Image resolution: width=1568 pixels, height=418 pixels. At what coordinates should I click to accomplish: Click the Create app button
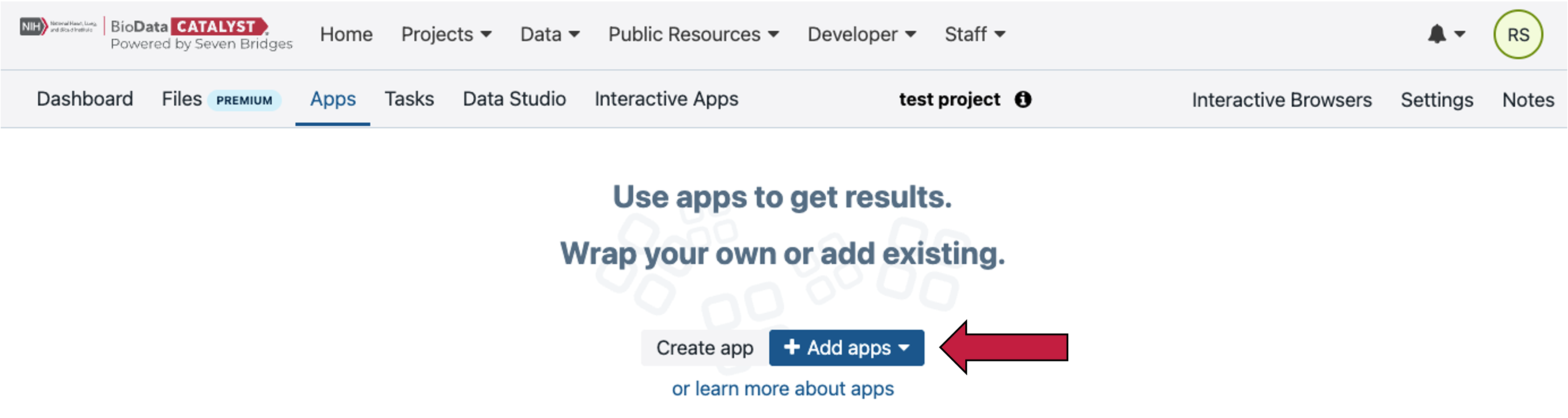[x=704, y=348]
